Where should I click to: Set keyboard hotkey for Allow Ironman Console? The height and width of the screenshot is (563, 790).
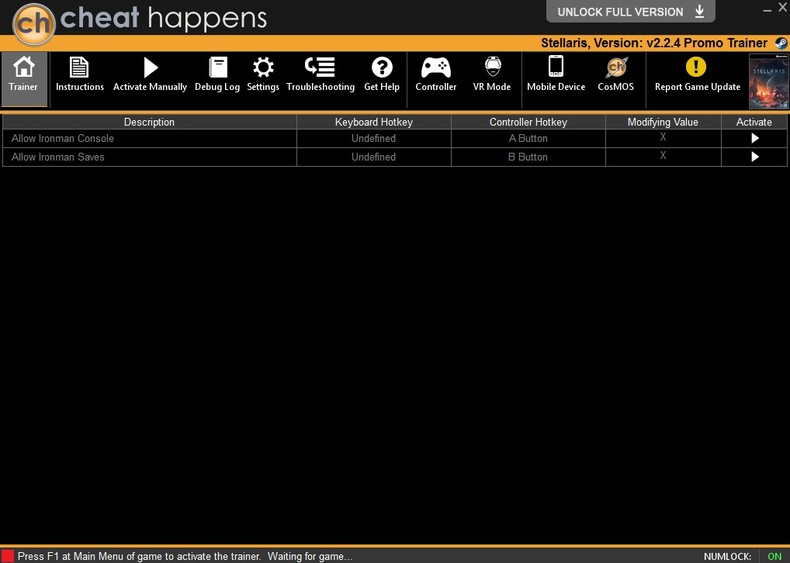373,138
